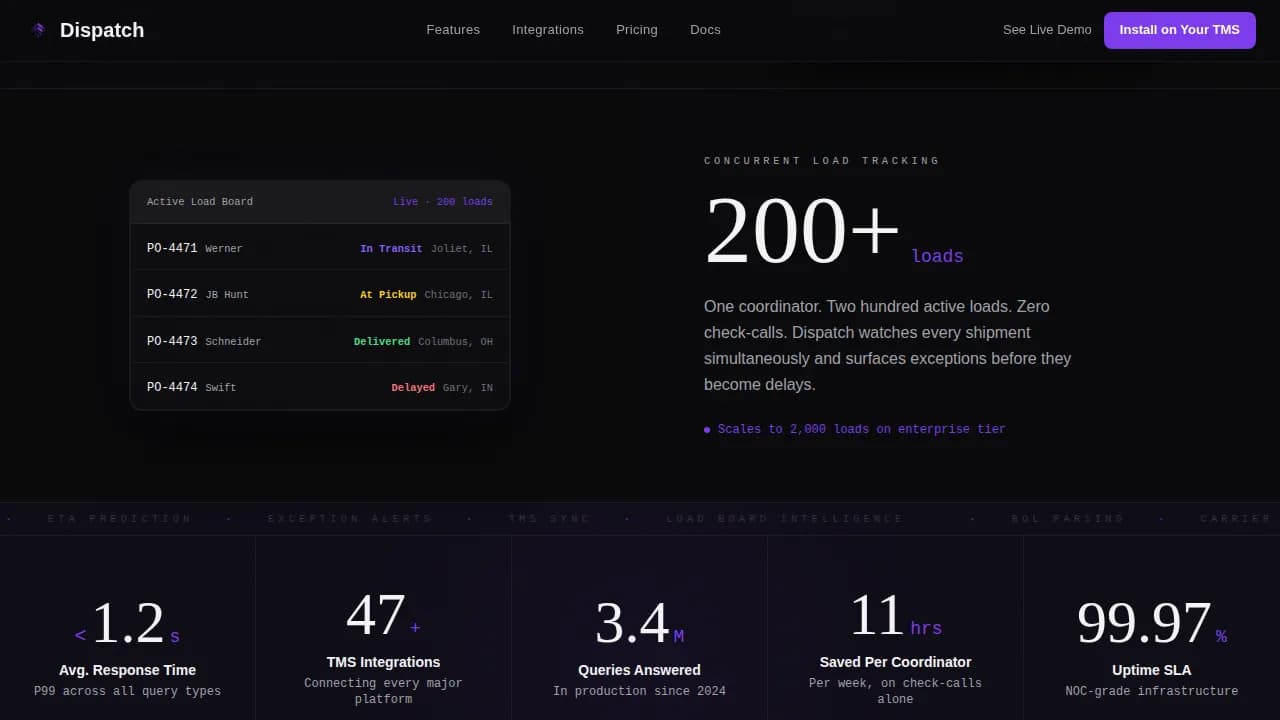Open the Docs nav link
Image resolution: width=1280 pixels, height=720 pixels.
pyautogui.click(x=705, y=30)
